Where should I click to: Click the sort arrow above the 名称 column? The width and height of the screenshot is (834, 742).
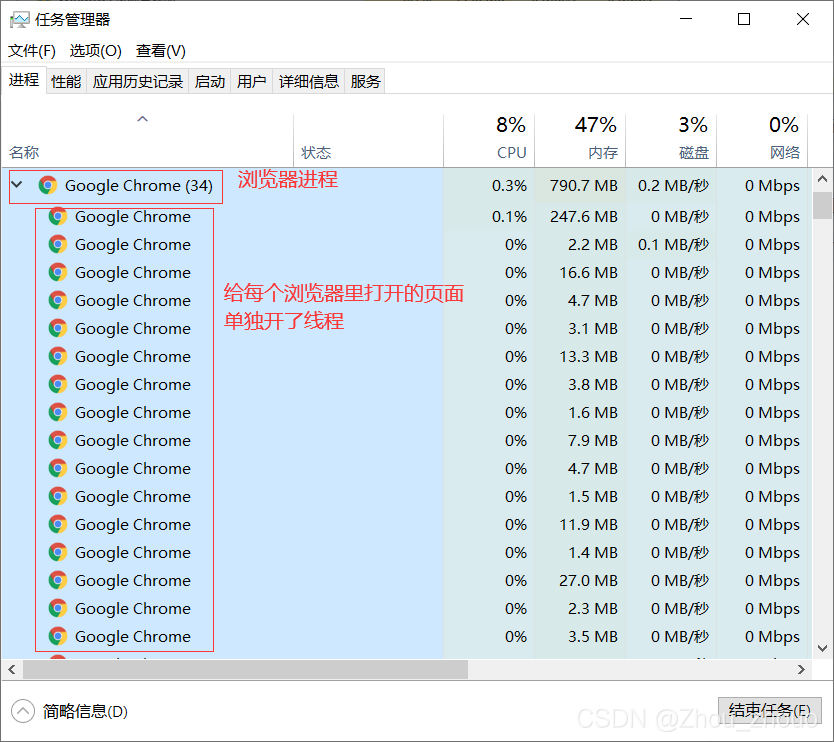click(142, 119)
